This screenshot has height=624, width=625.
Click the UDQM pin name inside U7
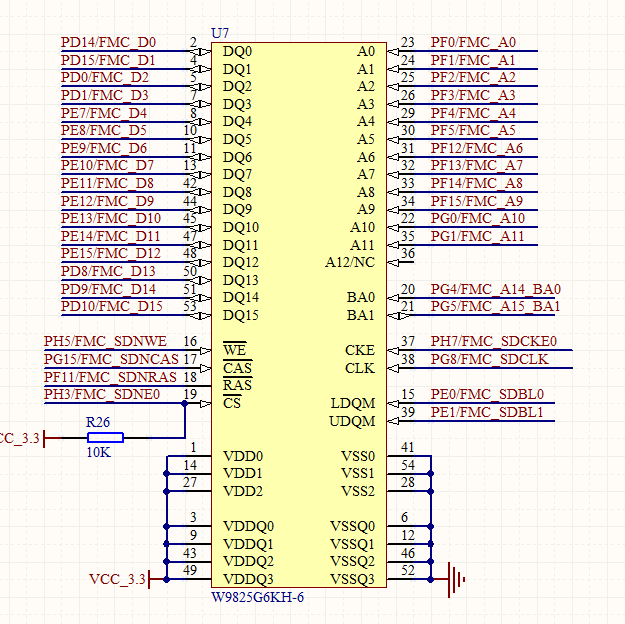352,421
